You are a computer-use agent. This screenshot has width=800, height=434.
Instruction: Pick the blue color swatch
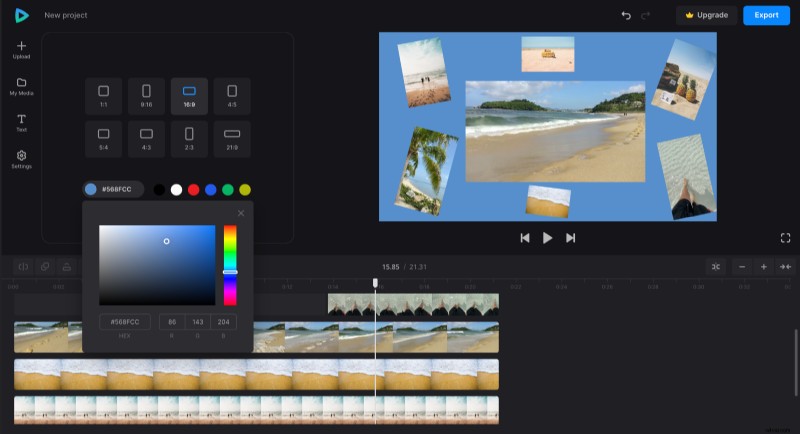(211, 190)
